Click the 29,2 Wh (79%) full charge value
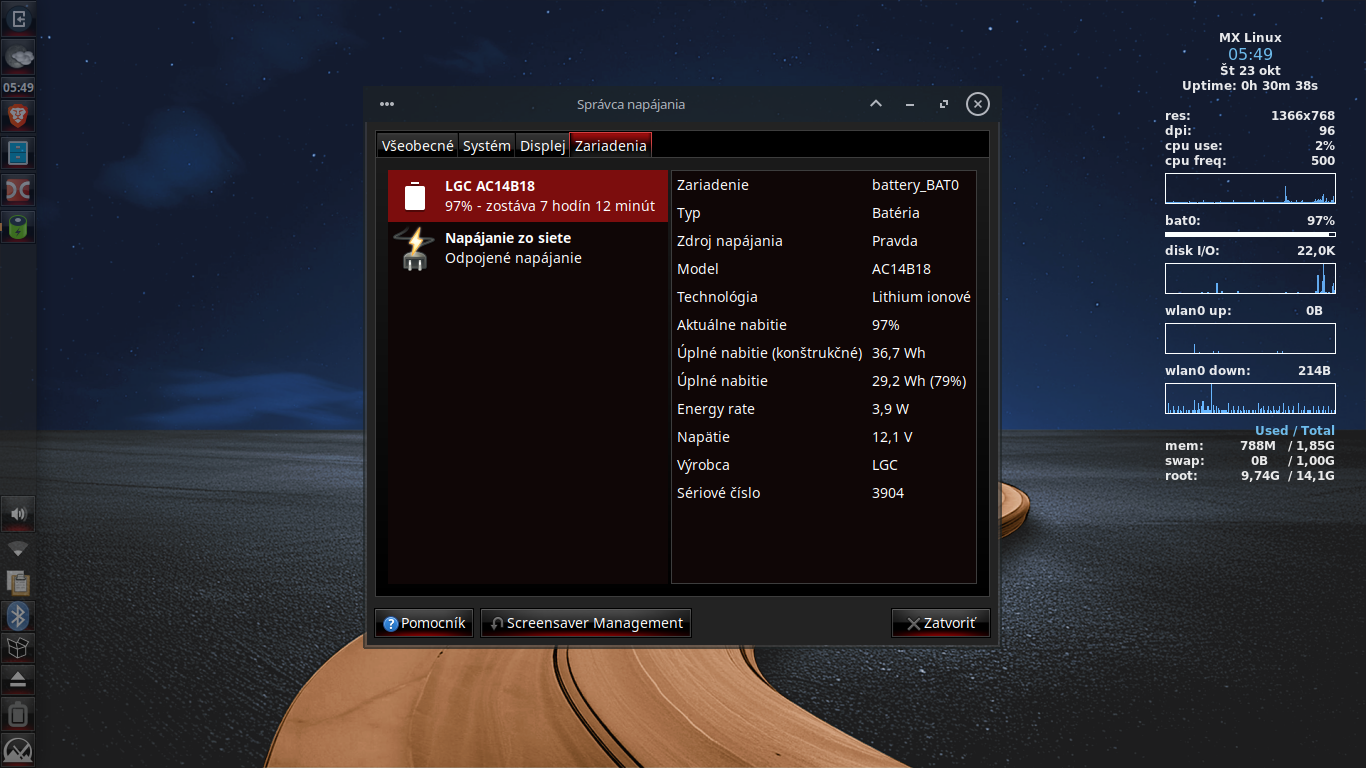 (919, 381)
